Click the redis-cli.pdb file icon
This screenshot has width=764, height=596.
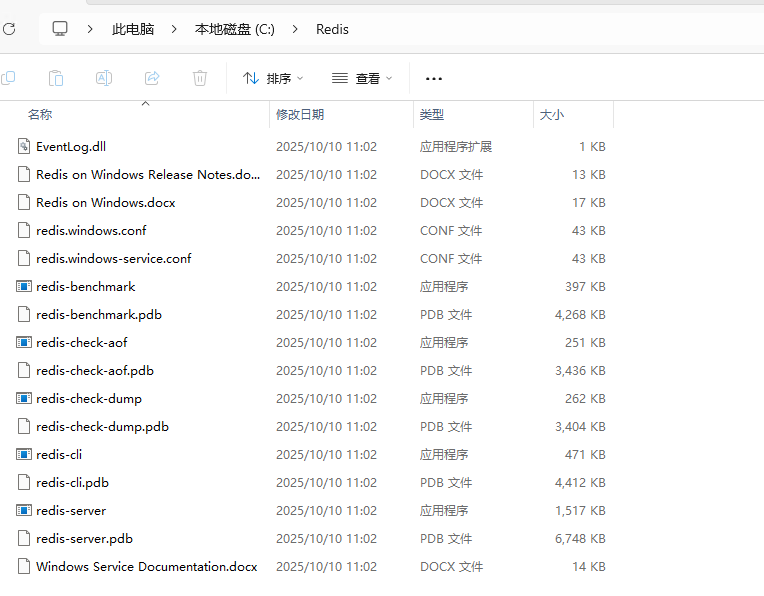[x=24, y=482]
